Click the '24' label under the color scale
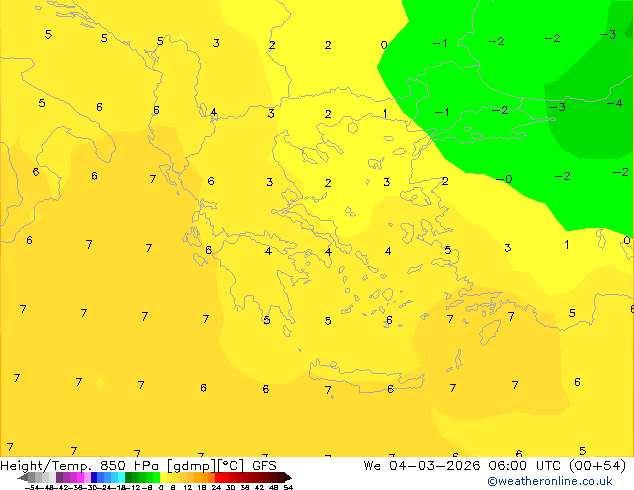 216,487
